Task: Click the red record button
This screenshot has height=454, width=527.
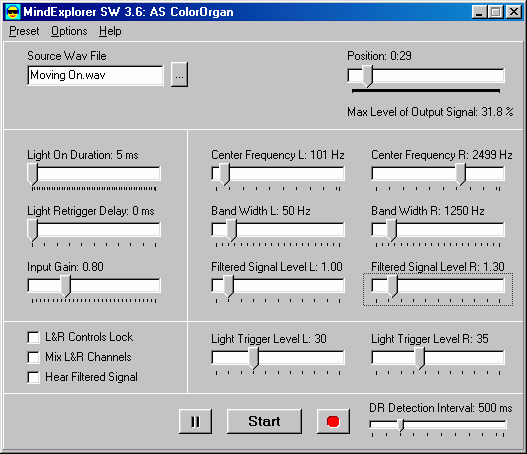Action: [x=333, y=421]
